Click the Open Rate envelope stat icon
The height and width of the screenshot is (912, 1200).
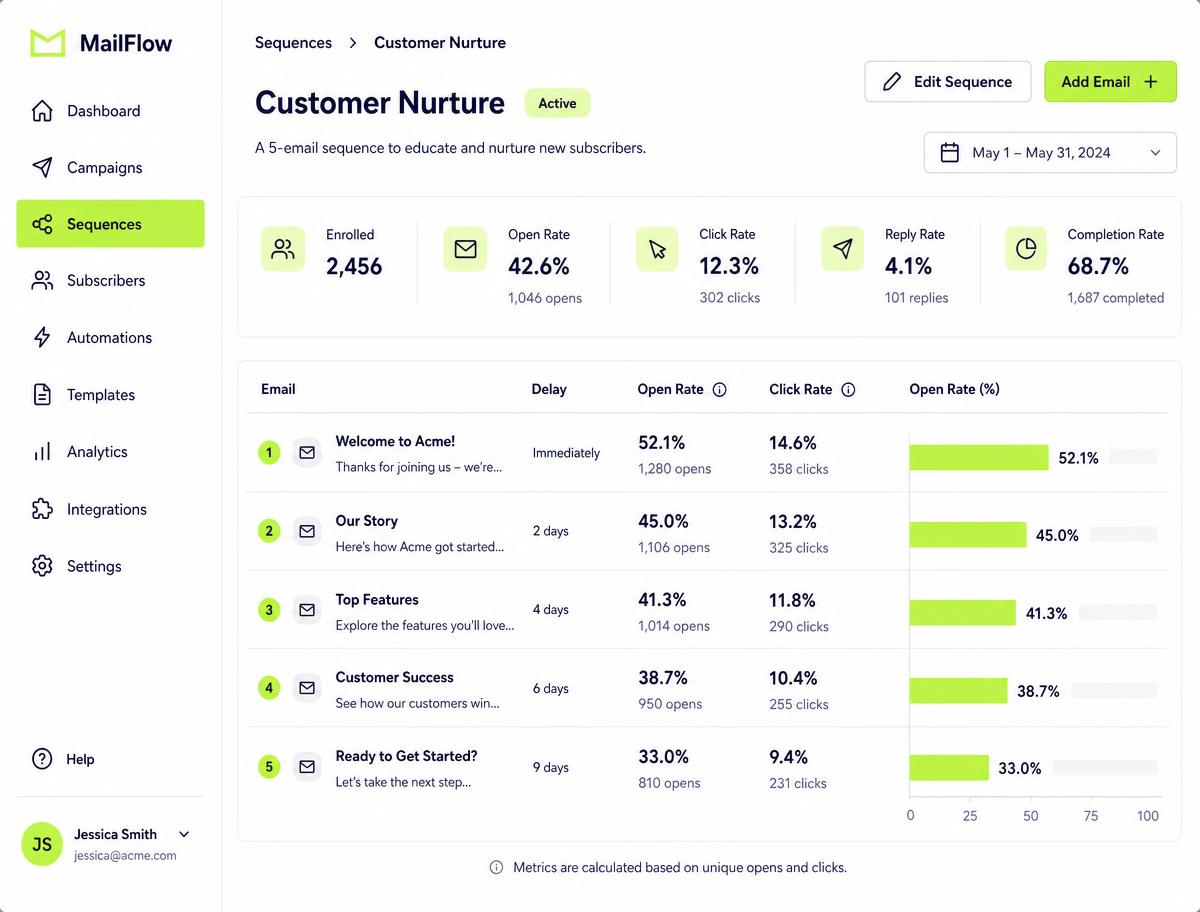point(465,250)
